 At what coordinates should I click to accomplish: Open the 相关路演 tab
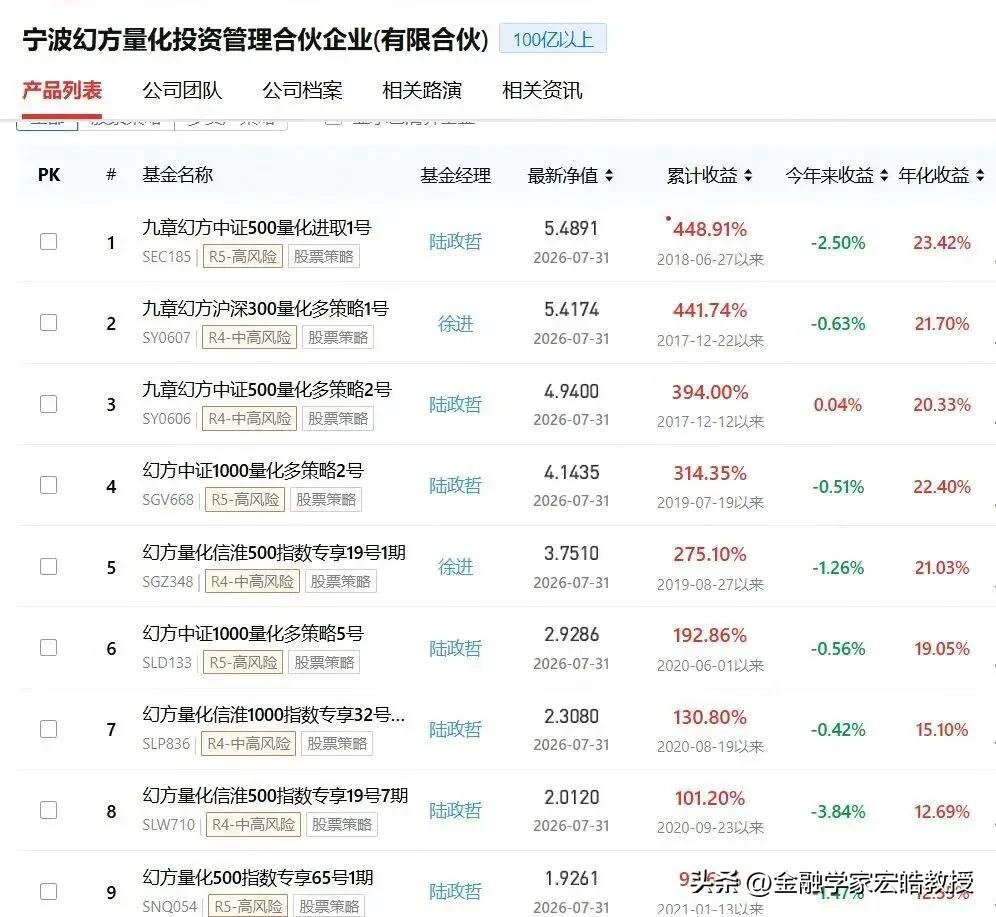pos(422,90)
